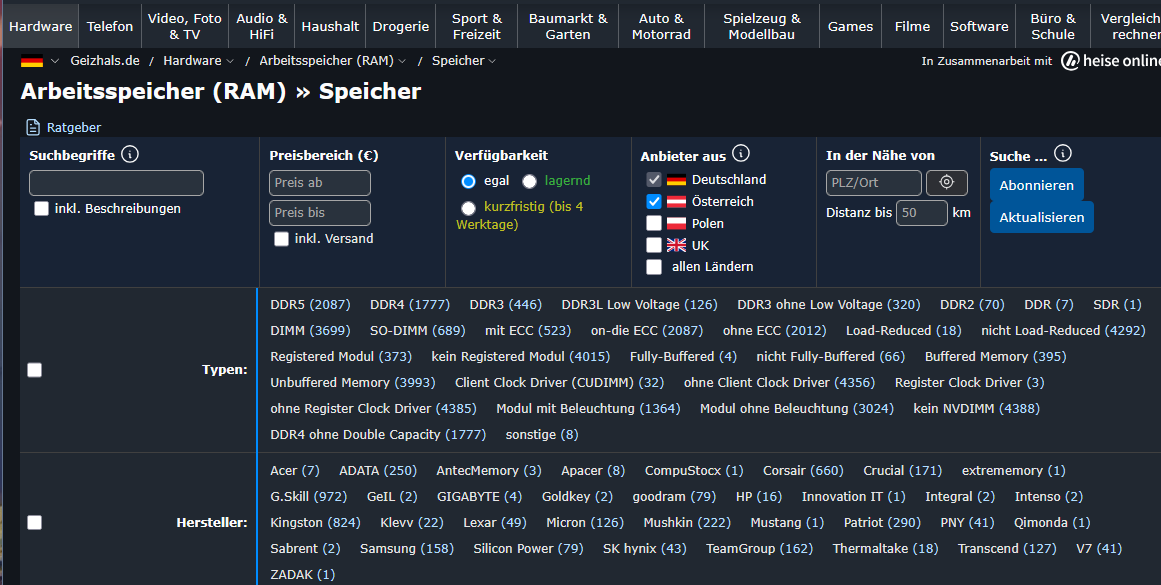Click the German flag country selector
The height and width of the screenshot is (585, 1161).
[32, 61]
